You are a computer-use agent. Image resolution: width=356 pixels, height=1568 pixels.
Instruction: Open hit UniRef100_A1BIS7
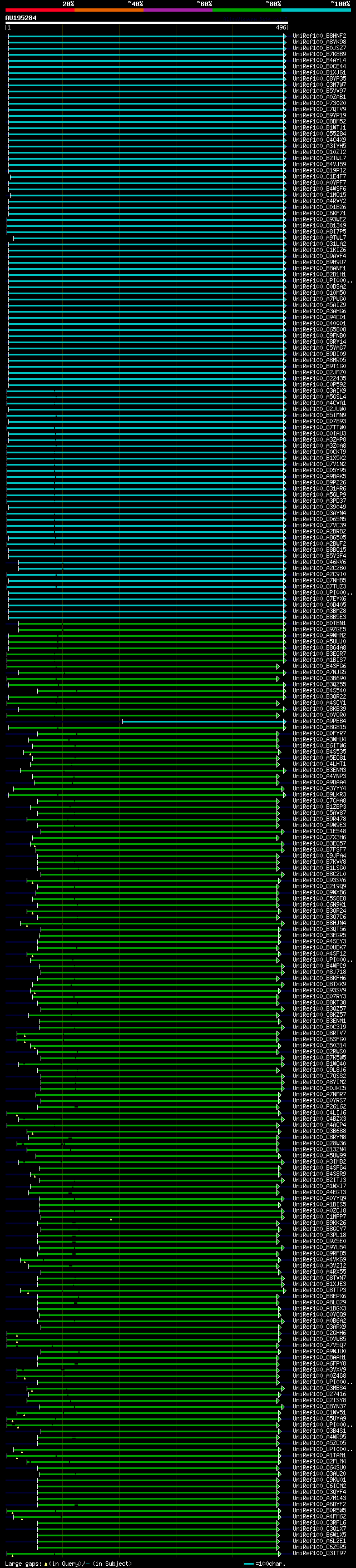[x=319, y=660]
